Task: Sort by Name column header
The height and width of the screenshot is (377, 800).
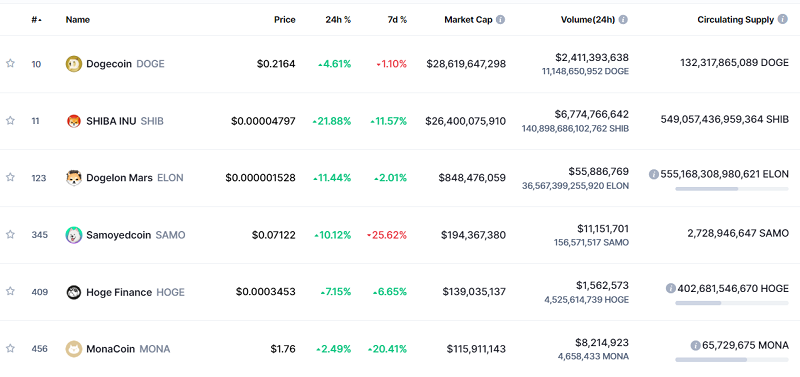Action: pyautogui.click(x=78, y=20)
